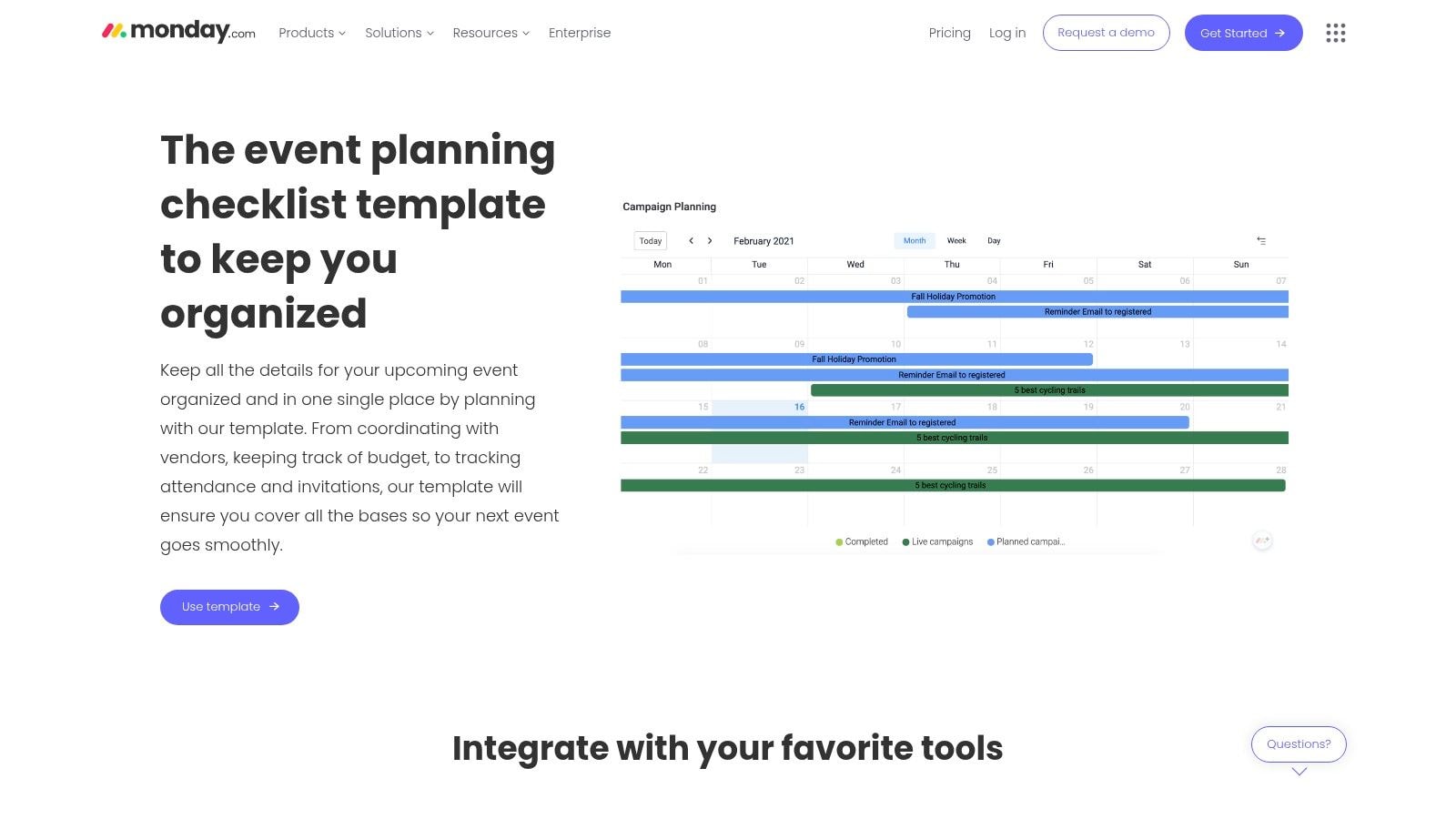The image size is (1456, 819).
Task: Select February 16 on the calendar
Action: click(798, 407)
